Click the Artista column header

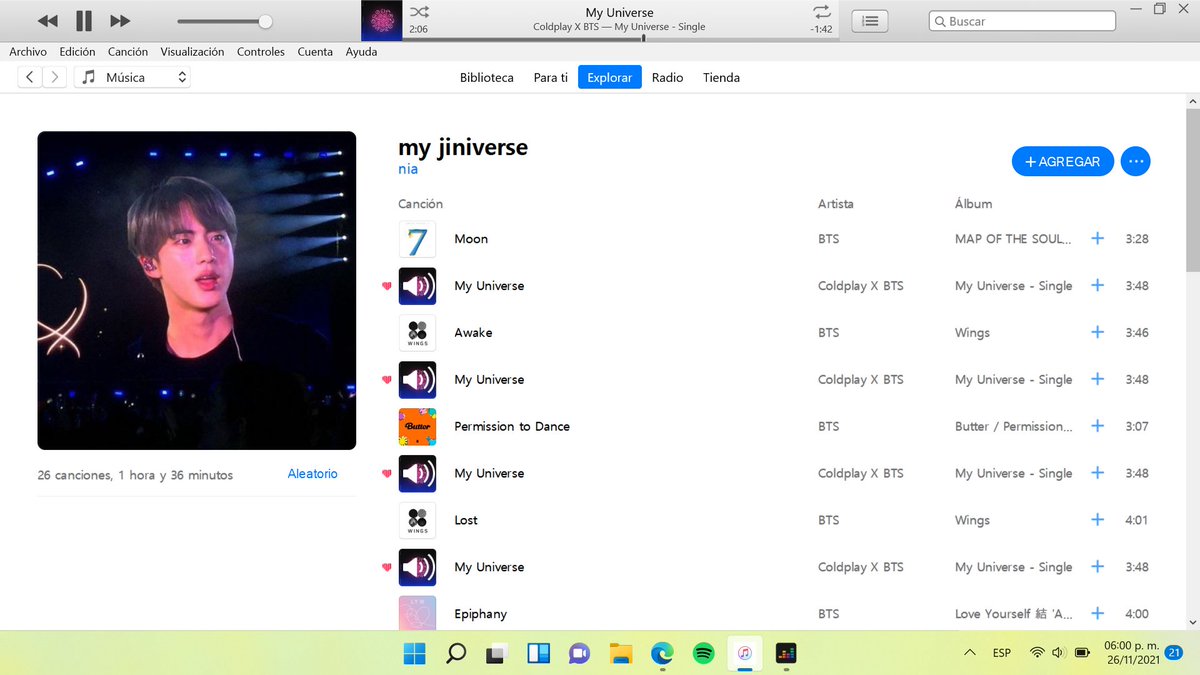(836, 204)
